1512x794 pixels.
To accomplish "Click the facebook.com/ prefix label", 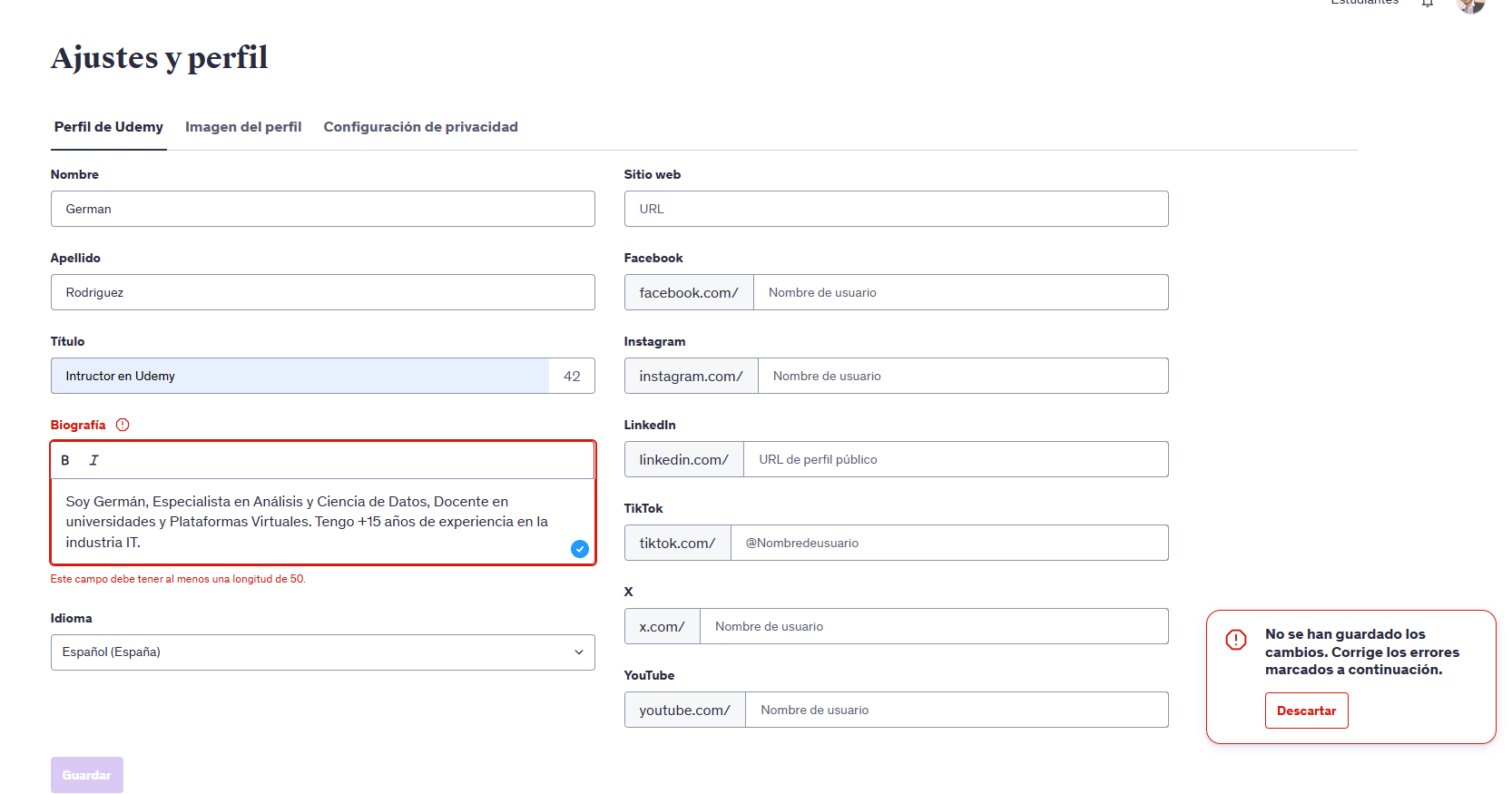I will (x=689, y=292).
